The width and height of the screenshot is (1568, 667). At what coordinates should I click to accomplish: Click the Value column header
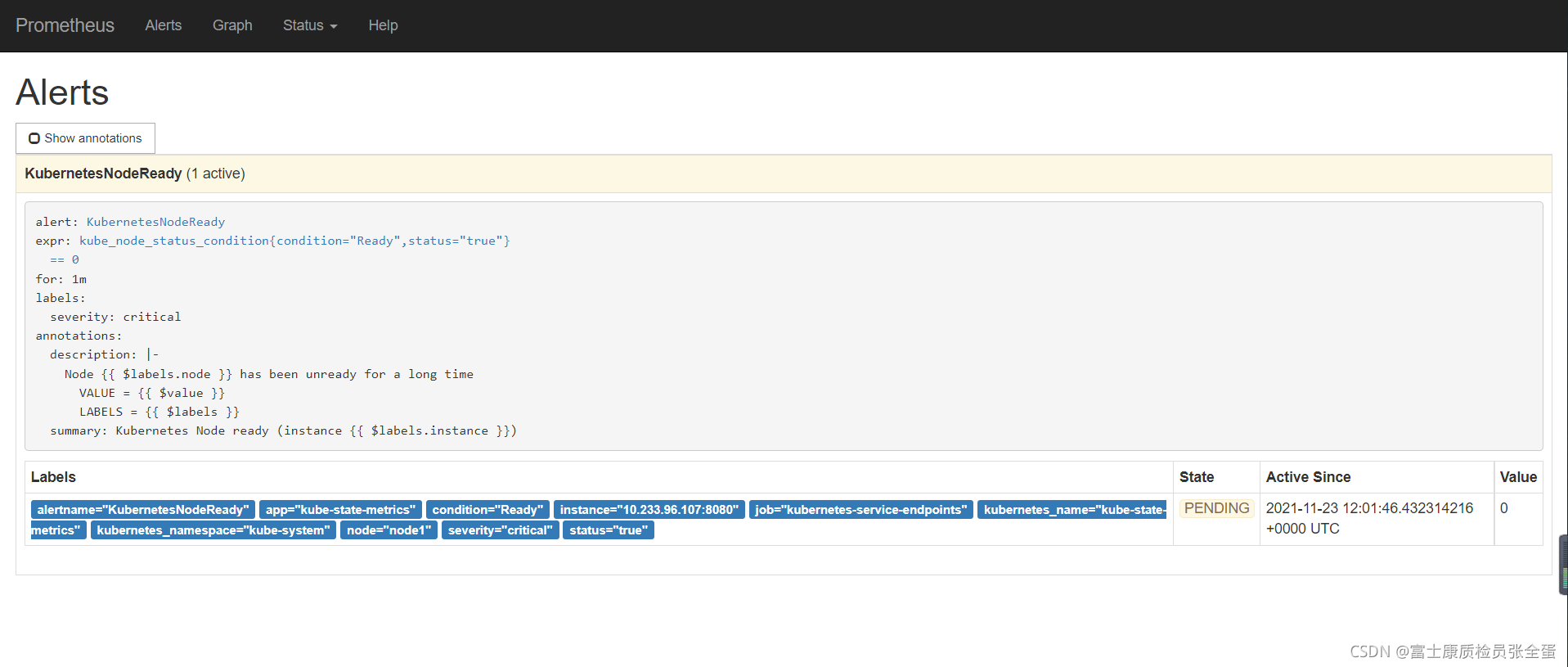tap(1518, 477)
